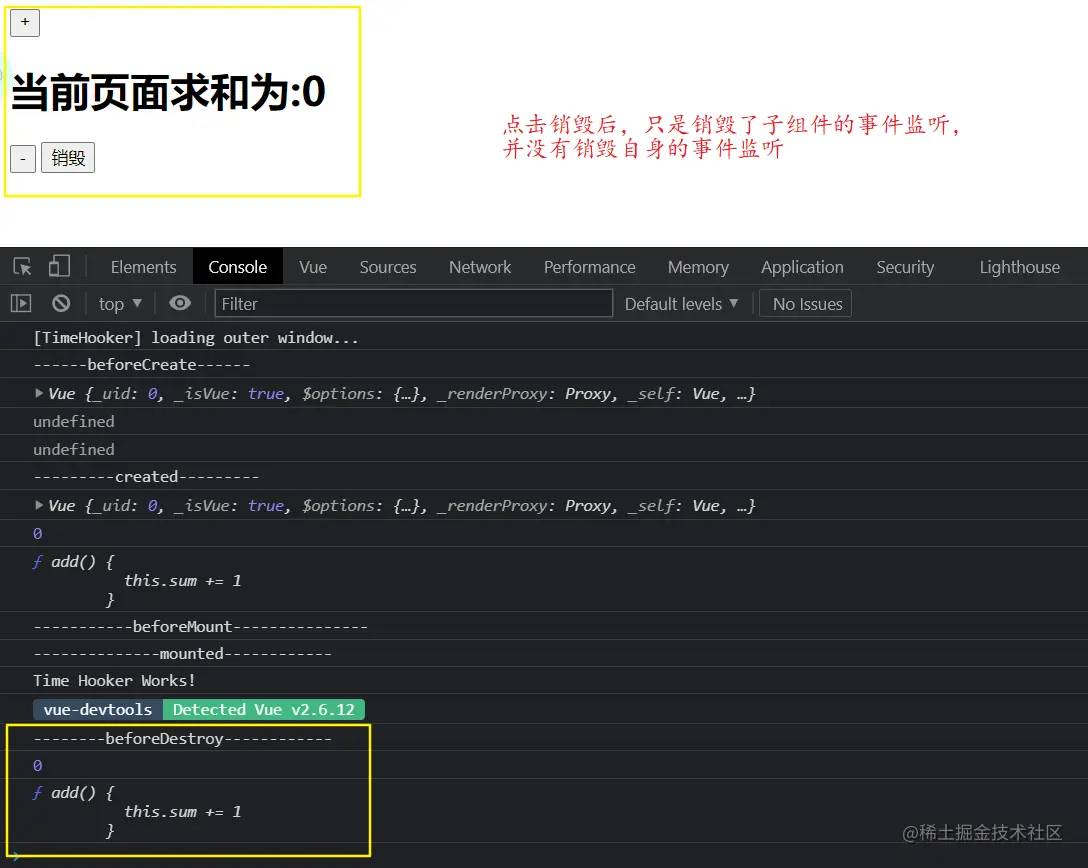Expand the Vue object under beforeCreate
Image resolution: width=1088 pixels, height=868 pixels.
39,393
